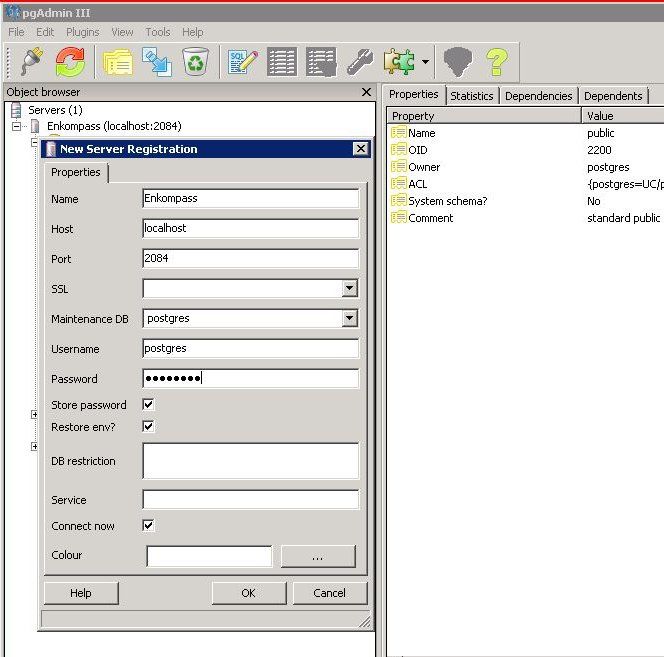Click the Refresh icon in toolbar
The image size is (664, 657).
pyautogui.click(x=70, y=63)
